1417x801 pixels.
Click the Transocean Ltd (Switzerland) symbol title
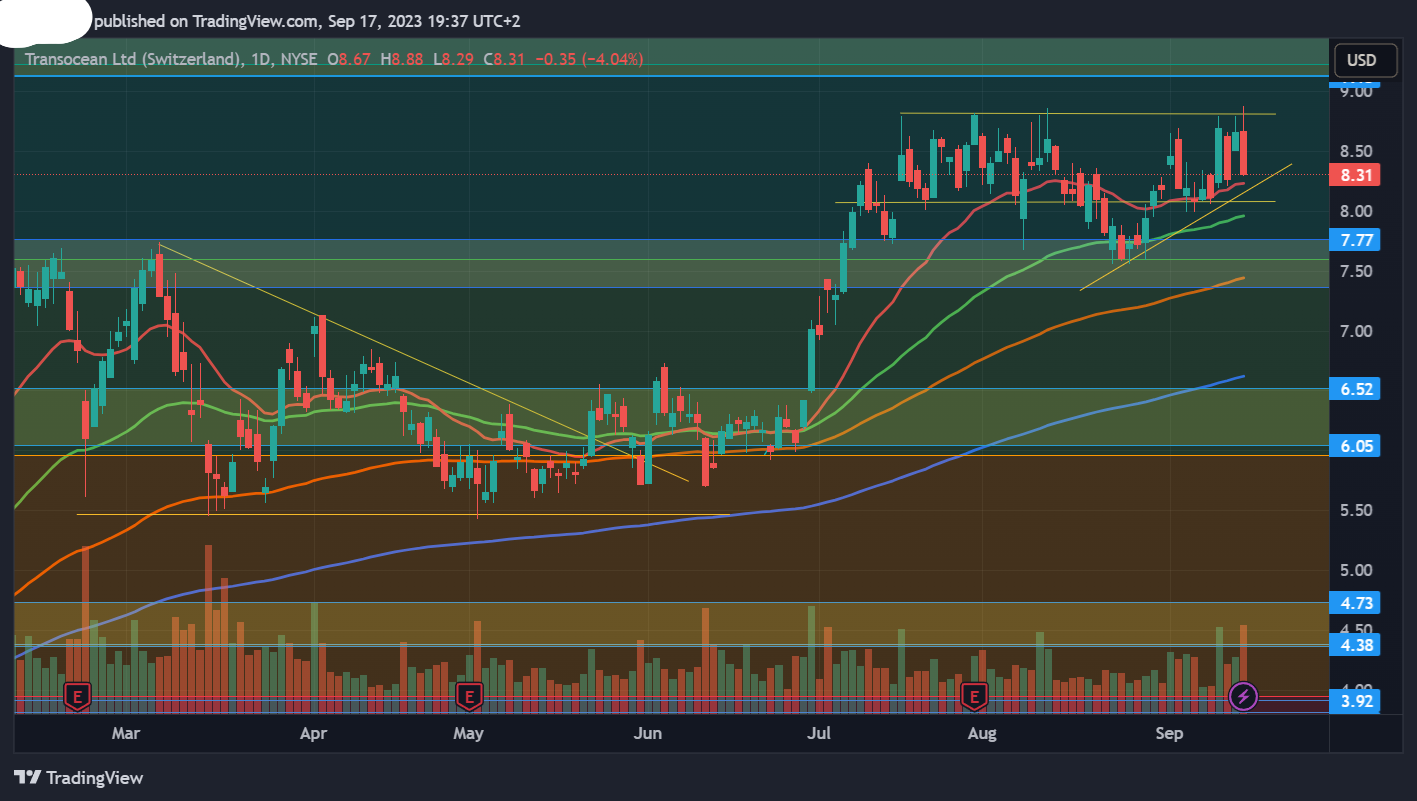point(134,59)
